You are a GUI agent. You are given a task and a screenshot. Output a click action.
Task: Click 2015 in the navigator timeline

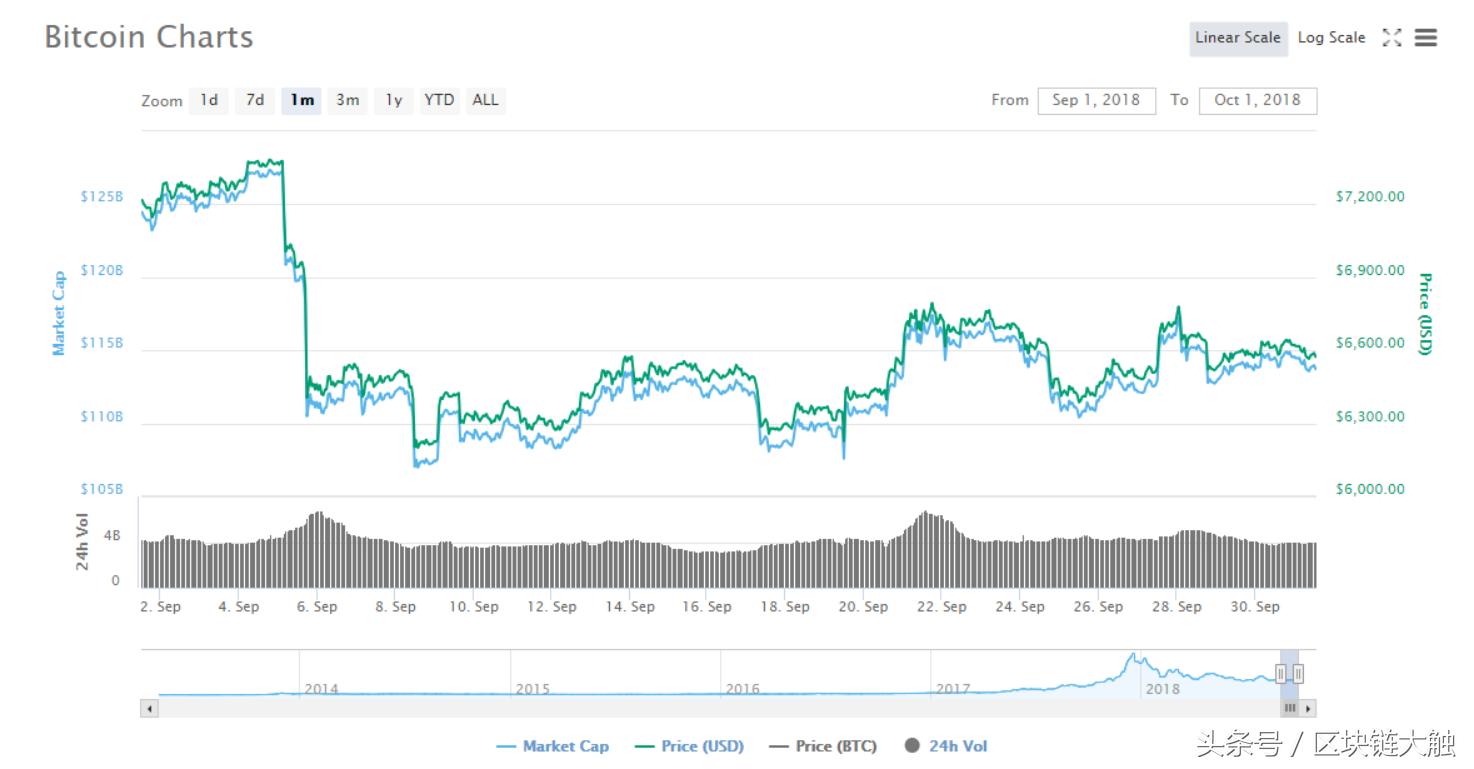click(532, 689)
